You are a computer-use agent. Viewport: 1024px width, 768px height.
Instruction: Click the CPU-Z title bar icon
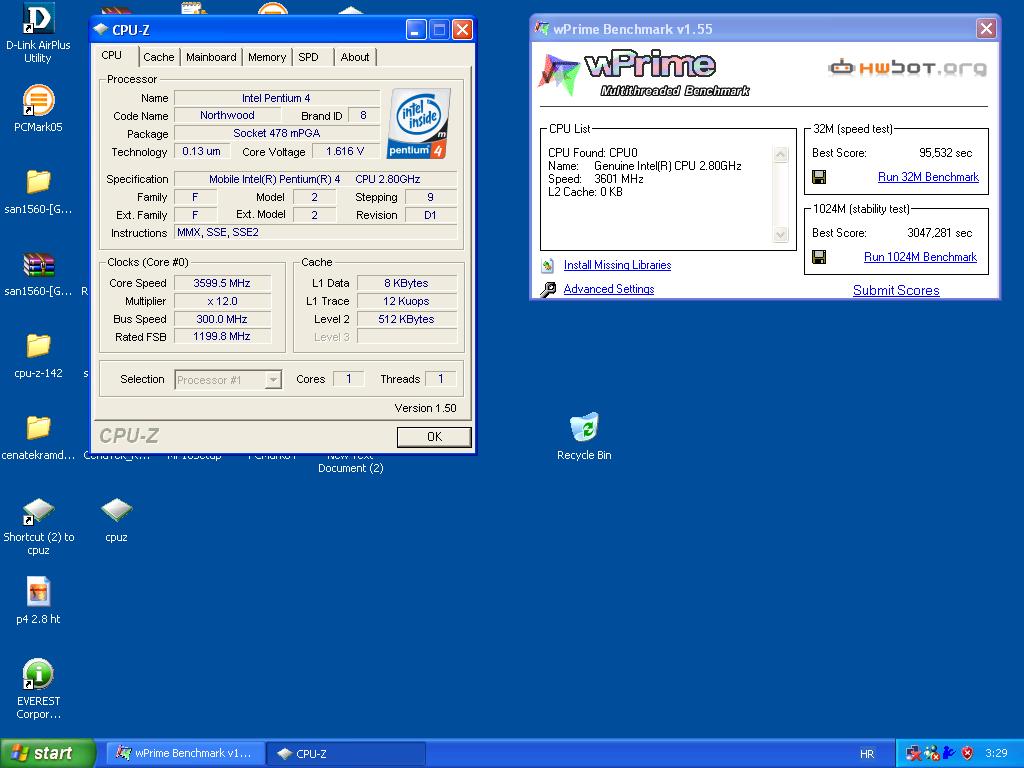tap(101, 29)
